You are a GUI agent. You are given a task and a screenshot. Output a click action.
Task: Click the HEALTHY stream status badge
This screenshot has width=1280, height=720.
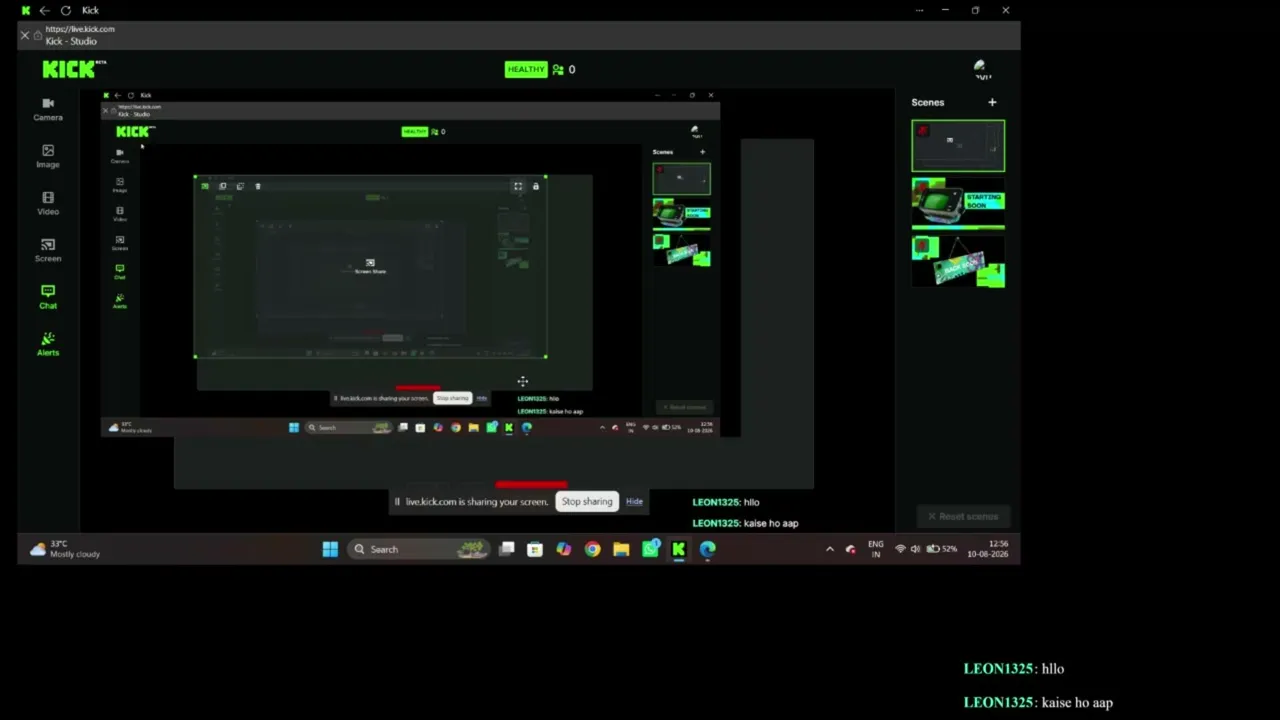click(x=526, y=69)
